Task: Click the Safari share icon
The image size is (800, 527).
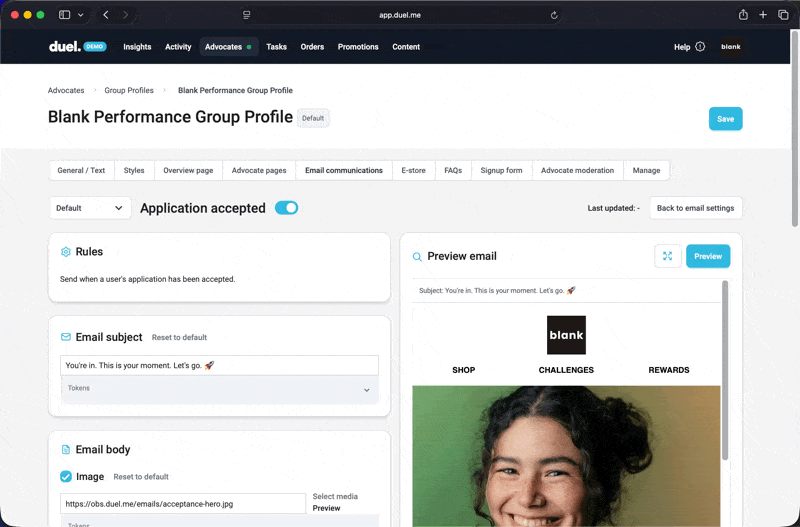Action: point(743,15)
